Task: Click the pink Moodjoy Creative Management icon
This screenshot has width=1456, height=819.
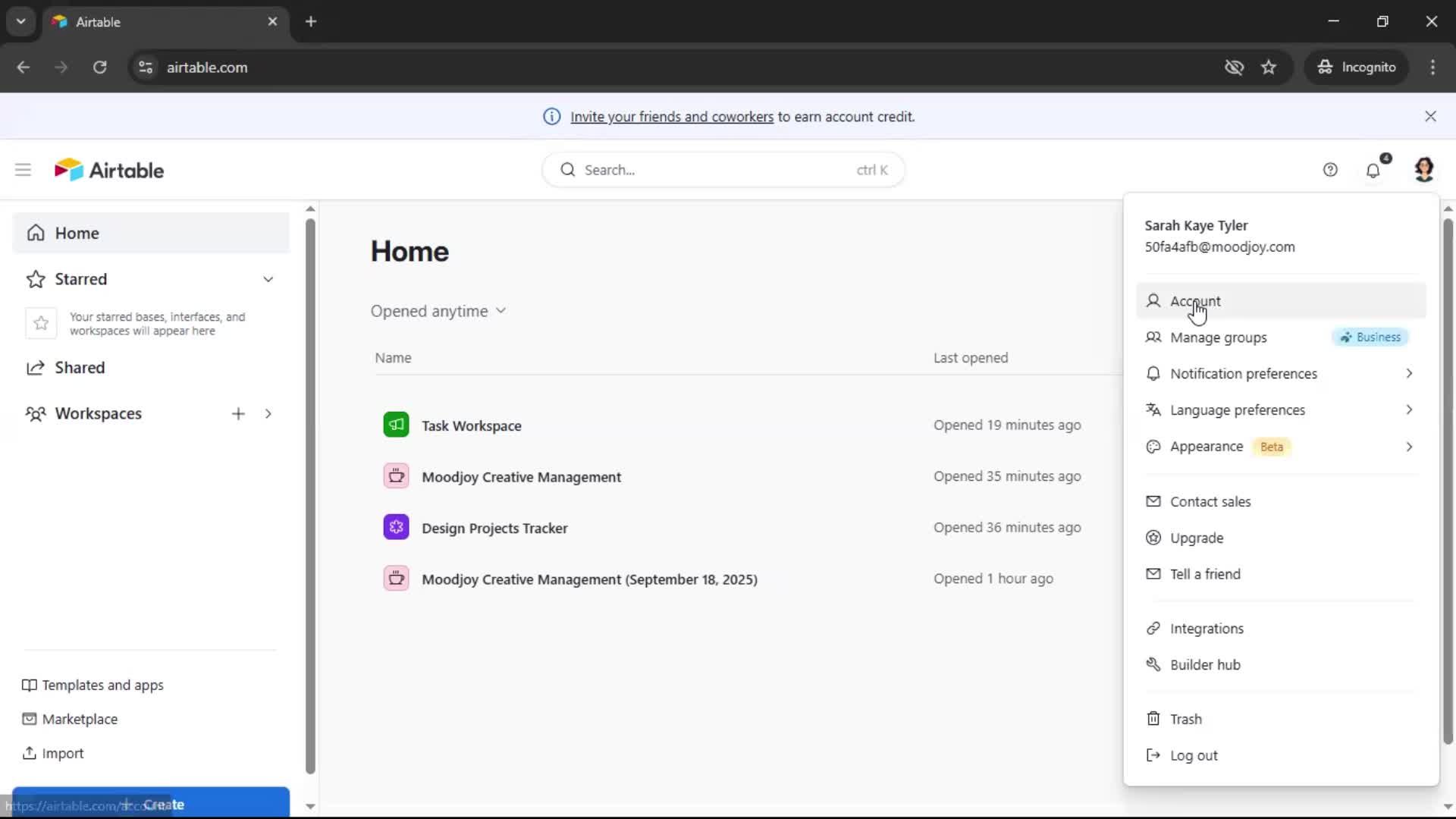Action: (396, 476)
